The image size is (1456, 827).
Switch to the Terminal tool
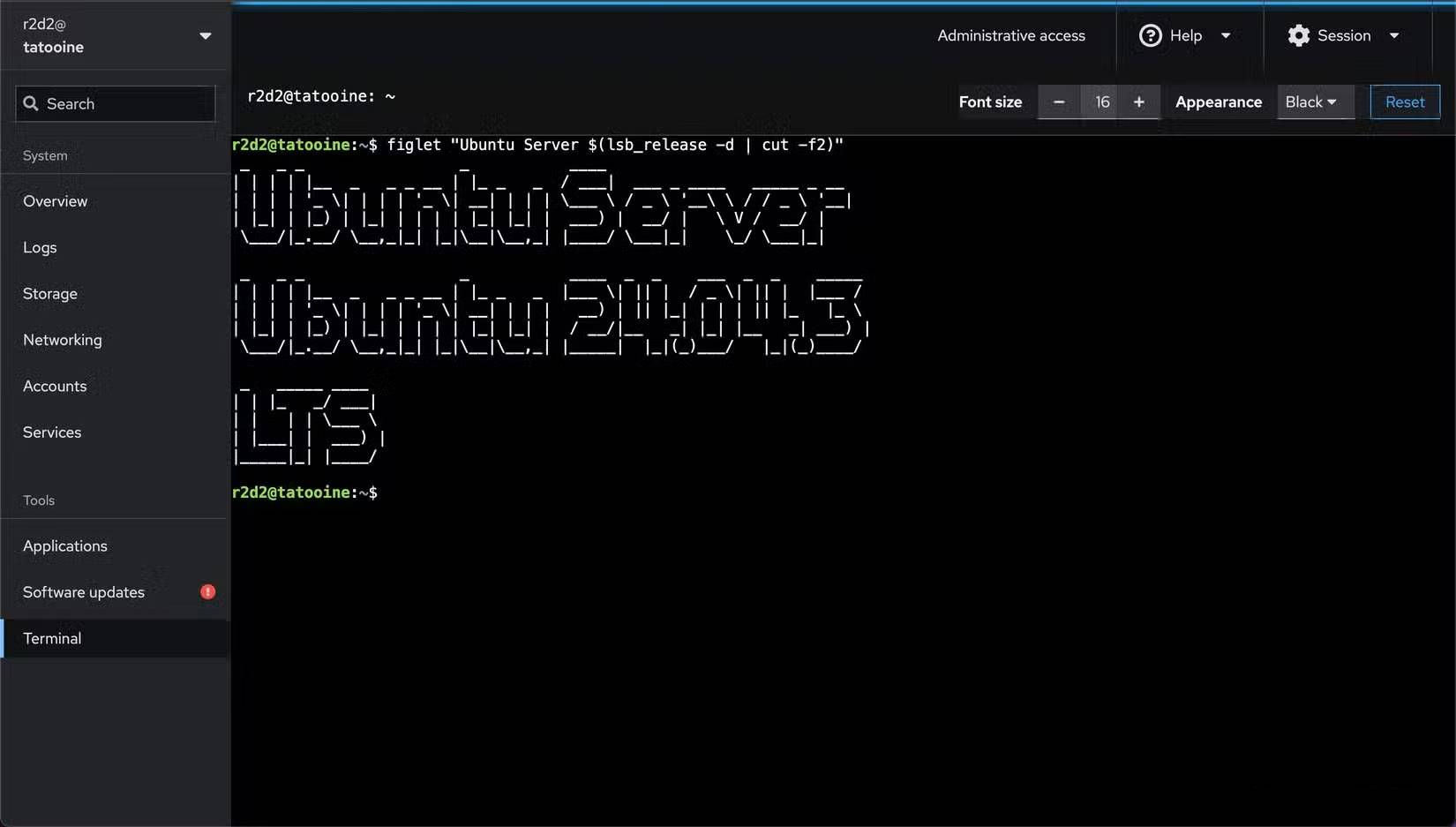[x=52, y=638]
